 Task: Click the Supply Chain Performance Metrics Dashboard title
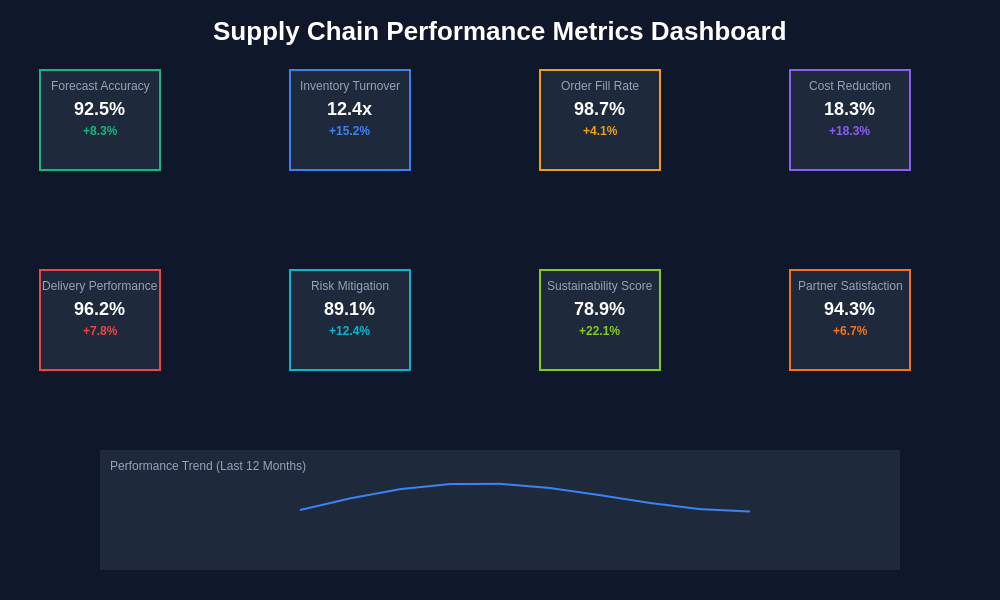point(500,31)
